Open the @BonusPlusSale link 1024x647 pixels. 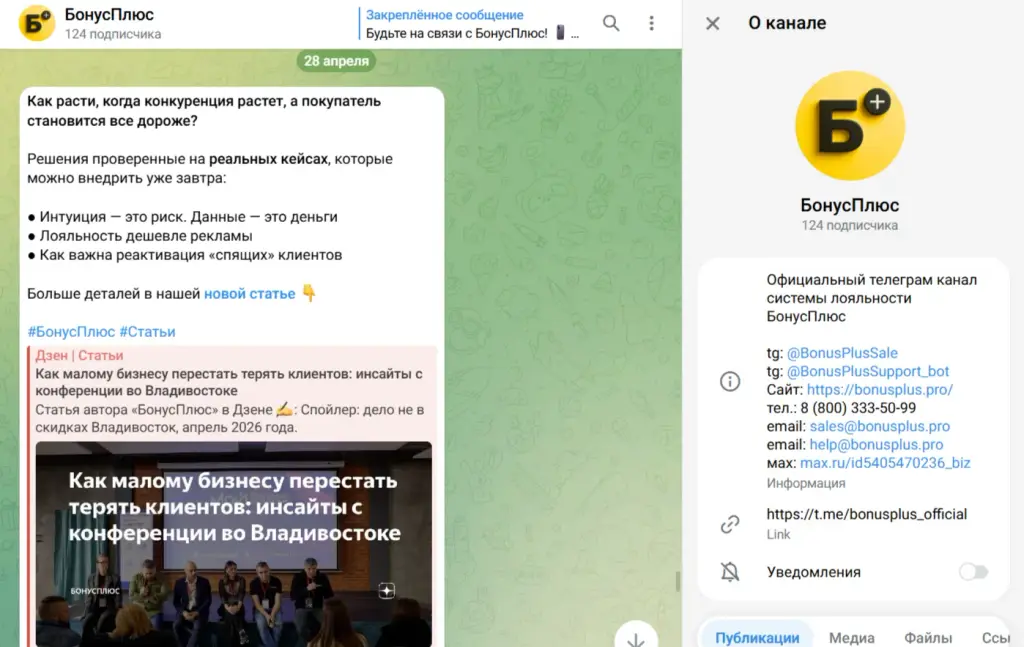[x=842, y=353]
